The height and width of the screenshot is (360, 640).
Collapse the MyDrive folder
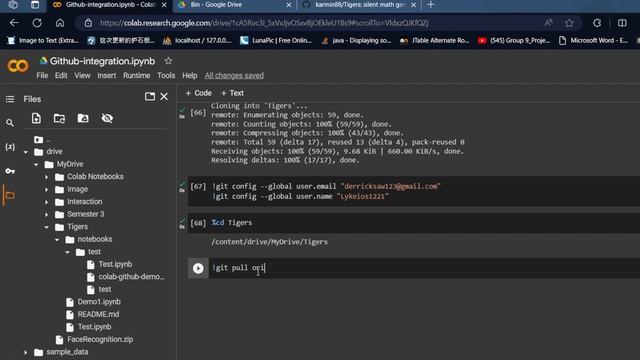[x=36, y=164]
